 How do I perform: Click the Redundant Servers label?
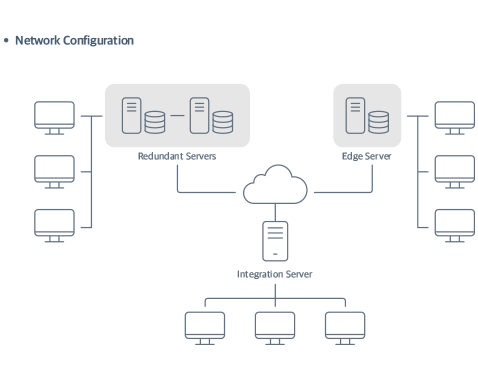point(177,156)
